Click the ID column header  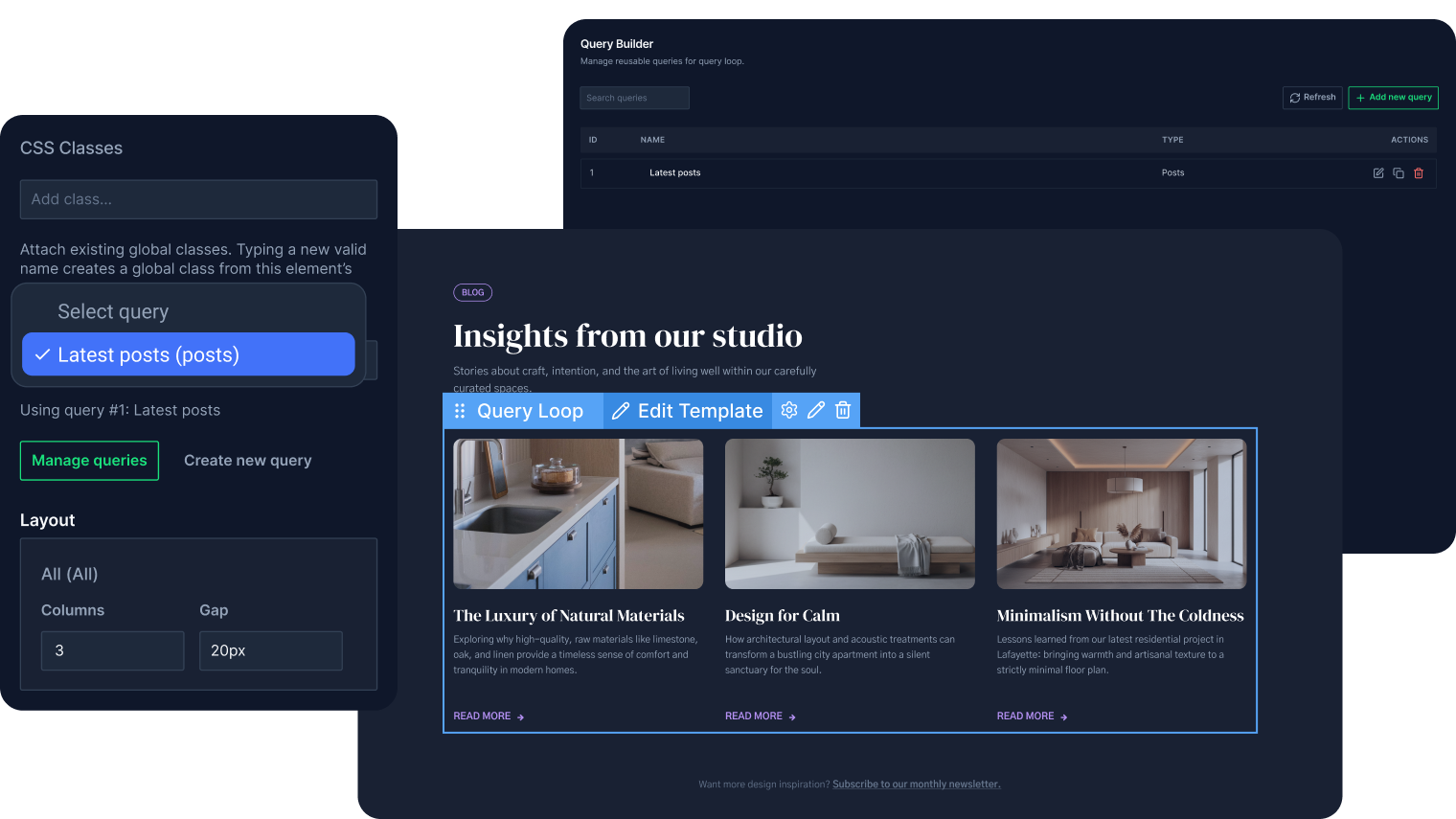pos(593,140)
